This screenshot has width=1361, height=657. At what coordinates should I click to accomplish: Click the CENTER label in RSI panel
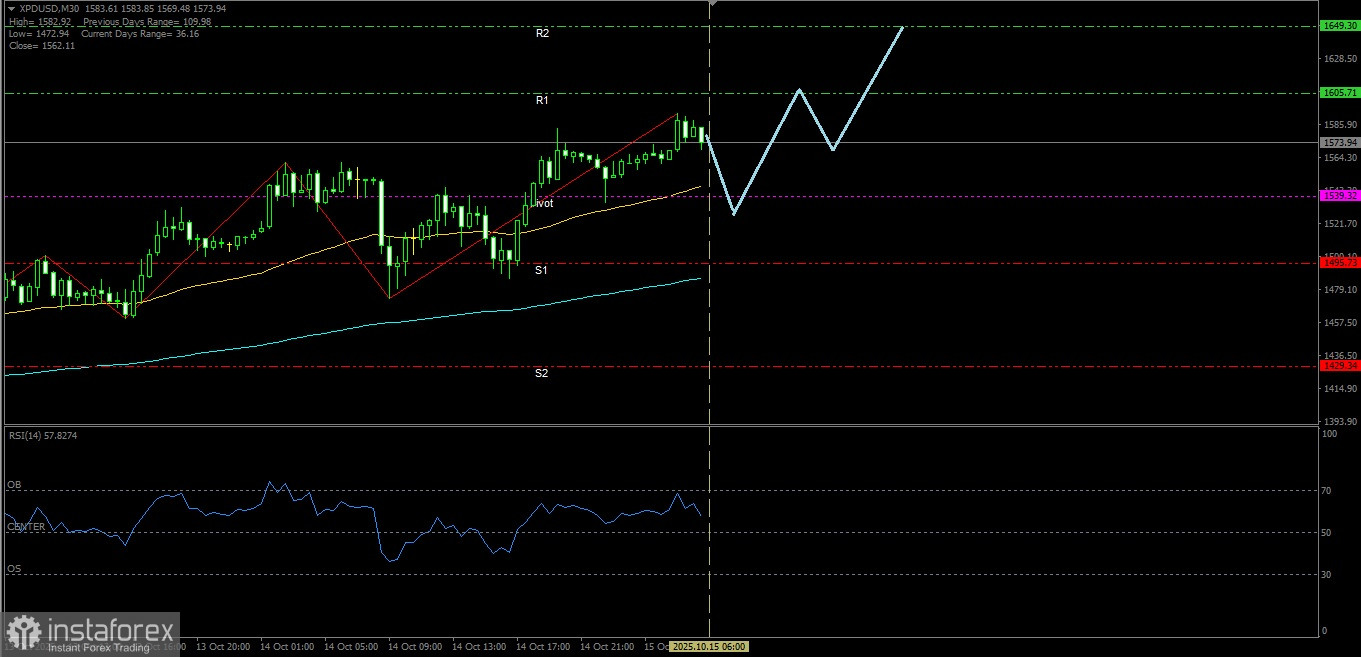[x=27, y=527]
